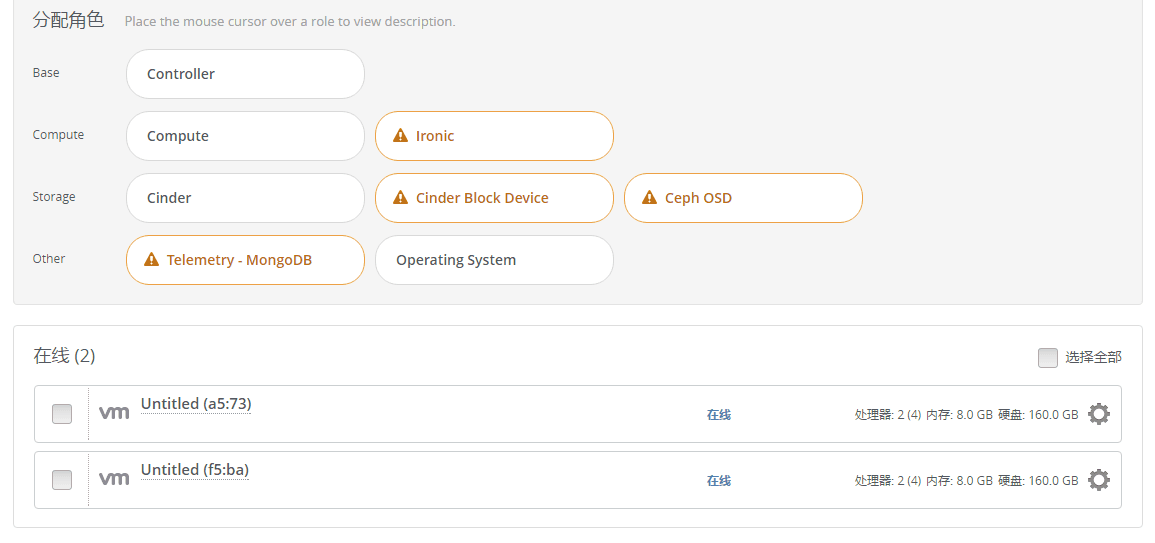Click warning icon on Cinder Block Device

(400, 197)
